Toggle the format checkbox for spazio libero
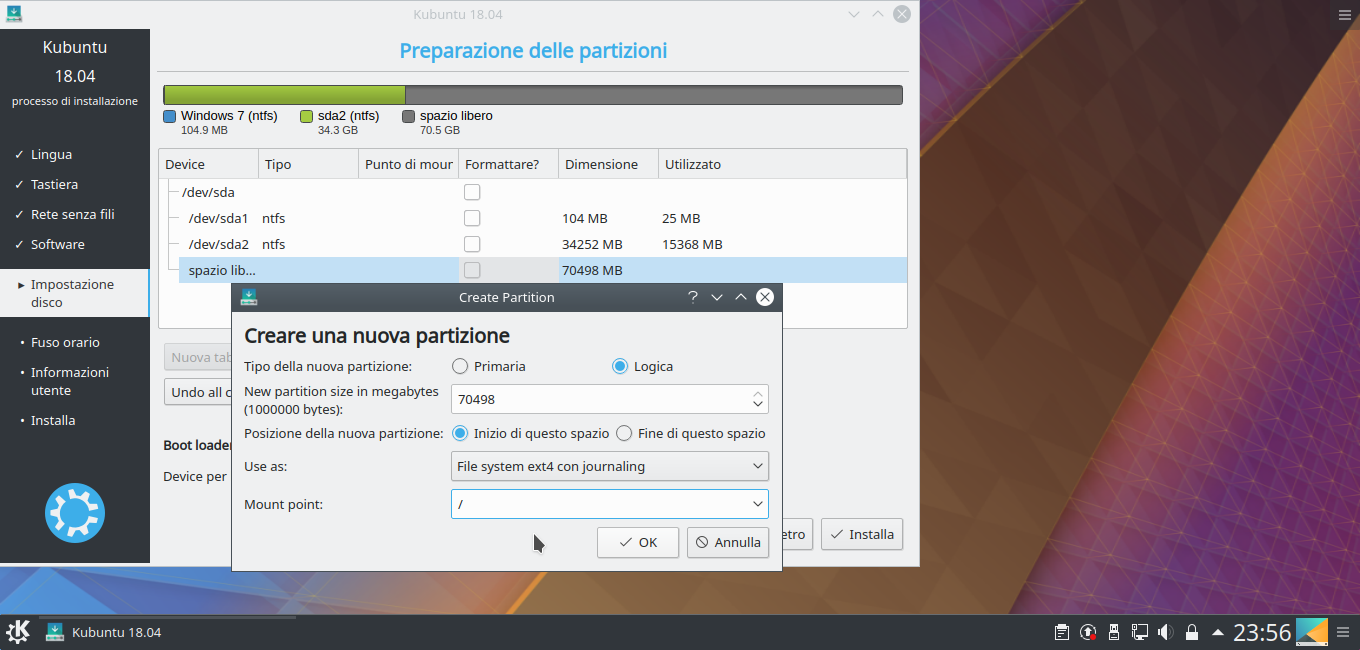Image resolution: width=1360 pixels, height=650 pixels. pyautogui.click(x=472, y=270)
